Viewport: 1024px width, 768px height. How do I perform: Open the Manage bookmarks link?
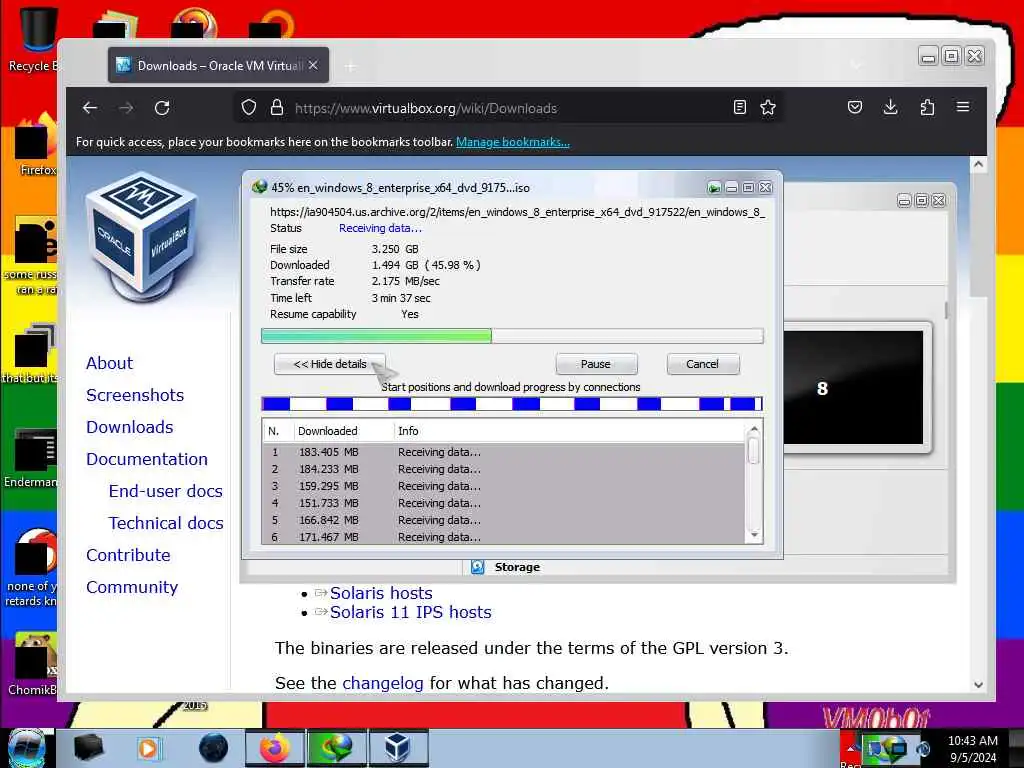(x=513, y=142)
